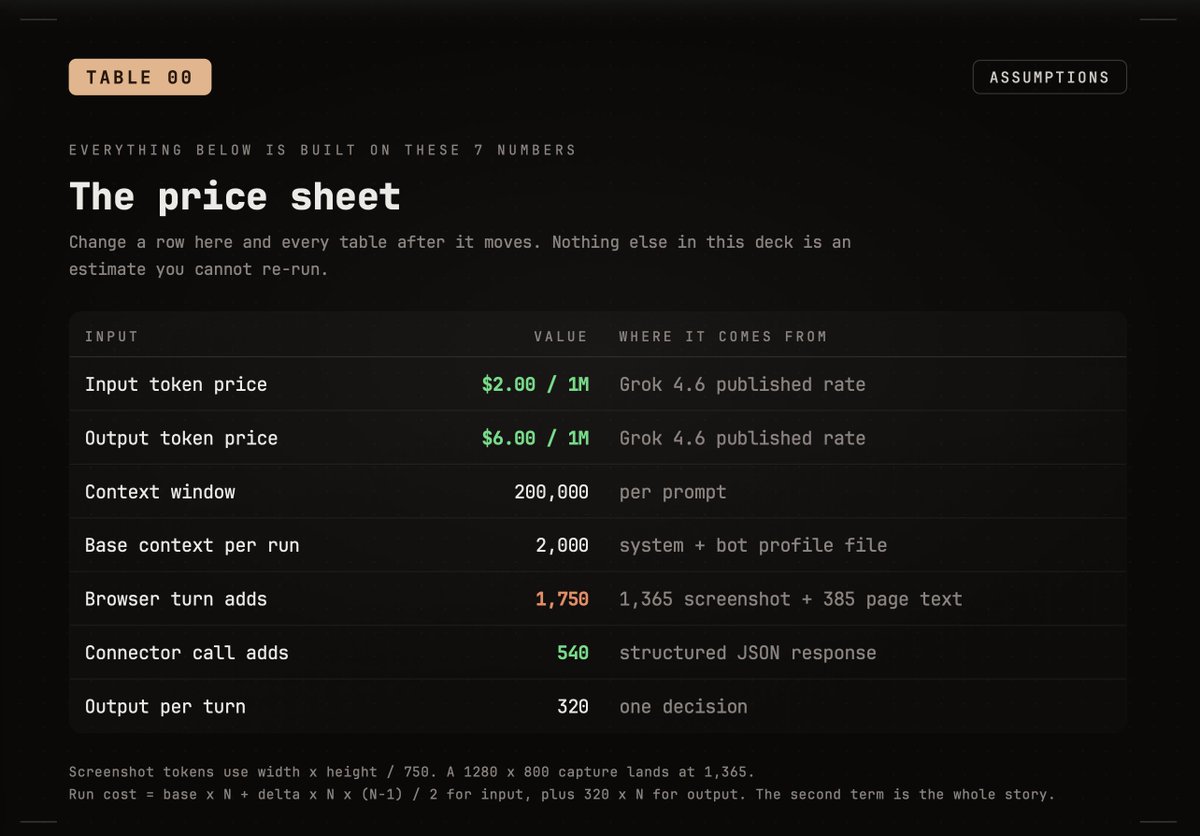
Task: Click the green 540 value
Action: [x=573, y=653]
